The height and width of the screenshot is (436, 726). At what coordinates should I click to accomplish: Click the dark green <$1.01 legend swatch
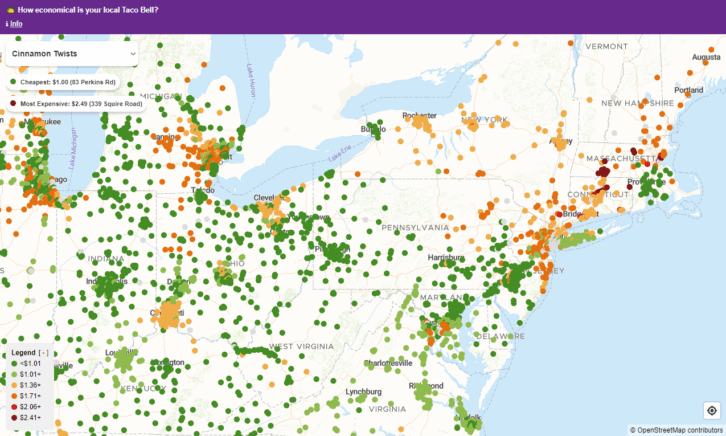(x=14, y=364)
